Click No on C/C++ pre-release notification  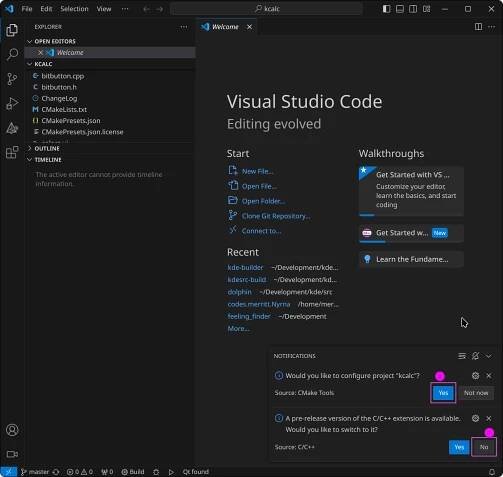tap(484, 447)
